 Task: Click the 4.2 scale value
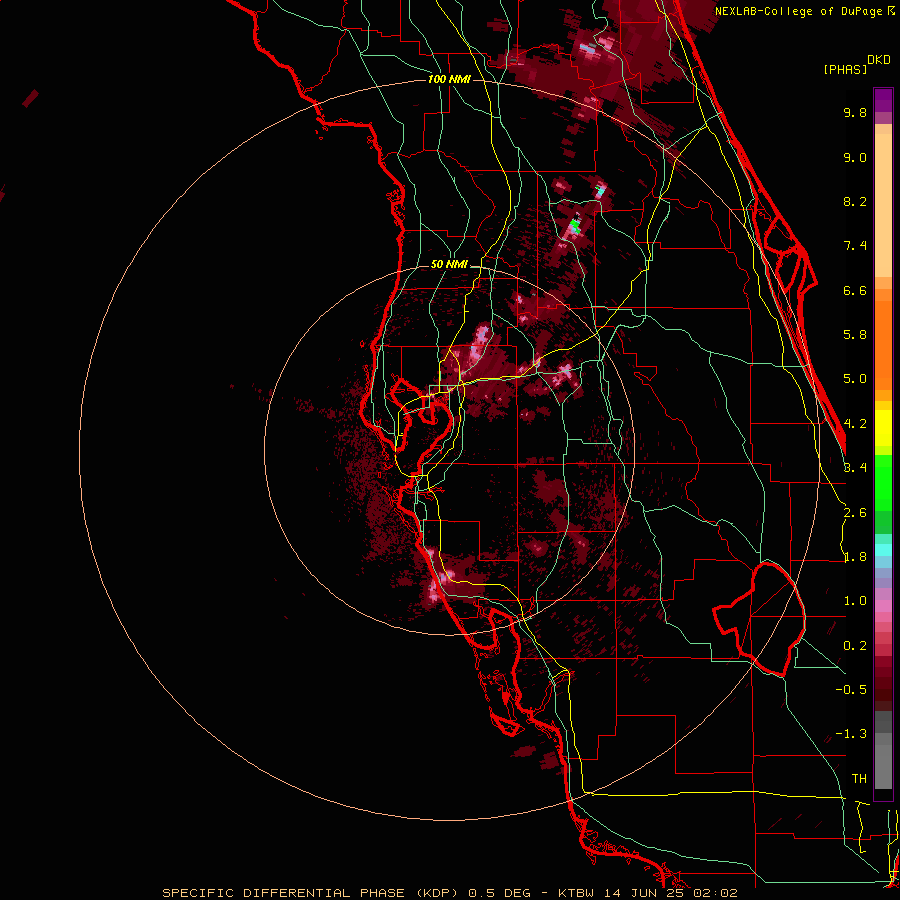pos(855,424)
